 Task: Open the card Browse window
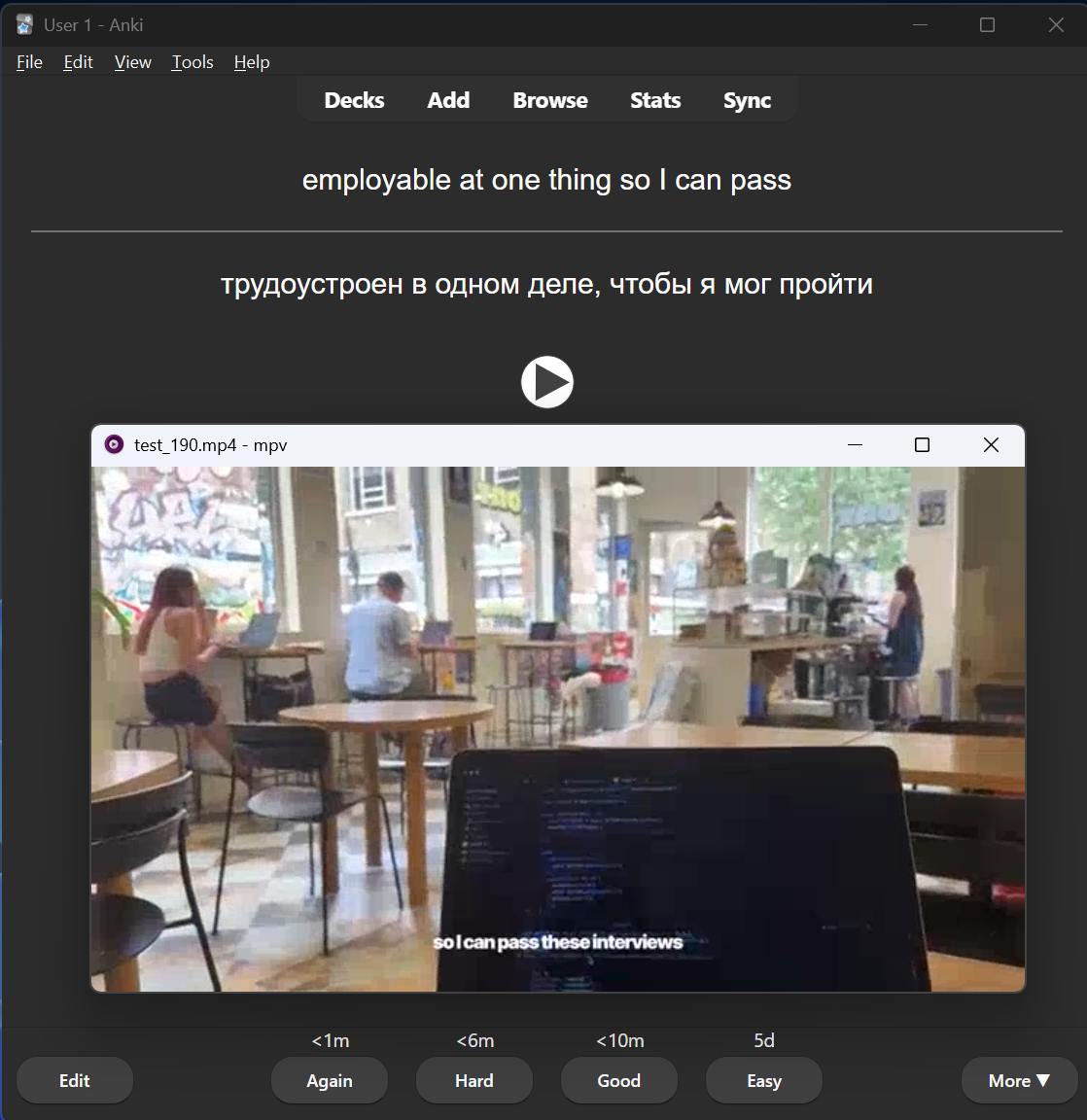pos(550,100)
